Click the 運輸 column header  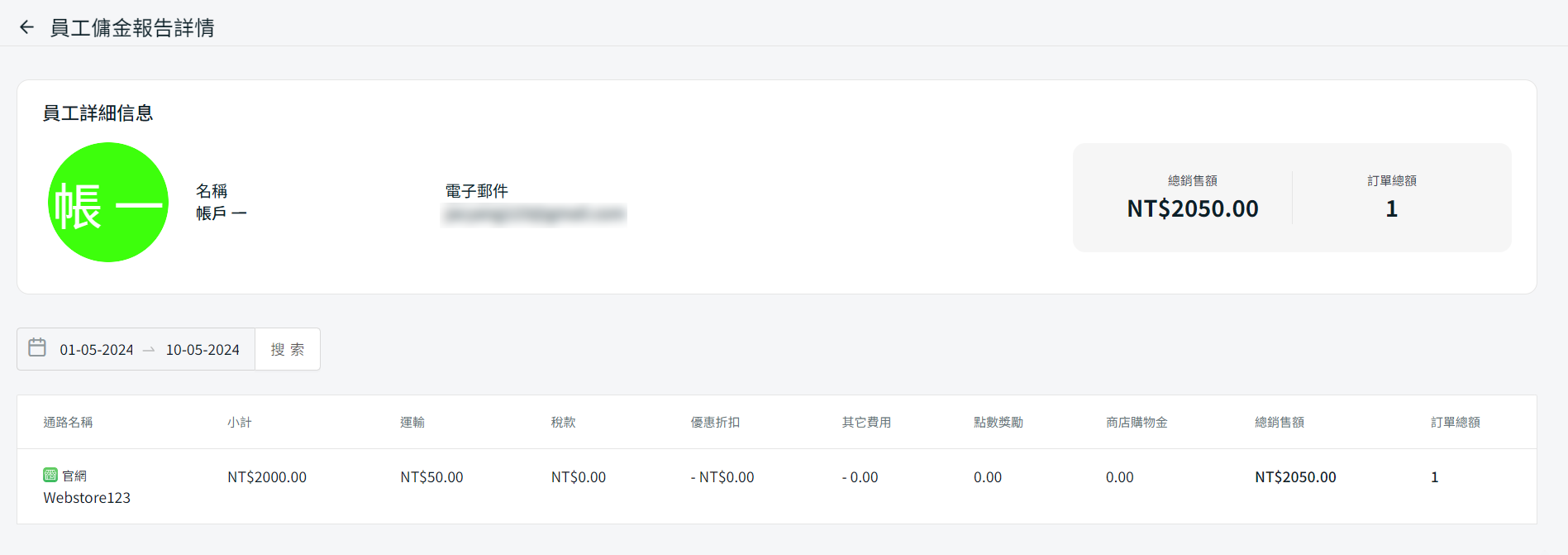click(412, 422)
